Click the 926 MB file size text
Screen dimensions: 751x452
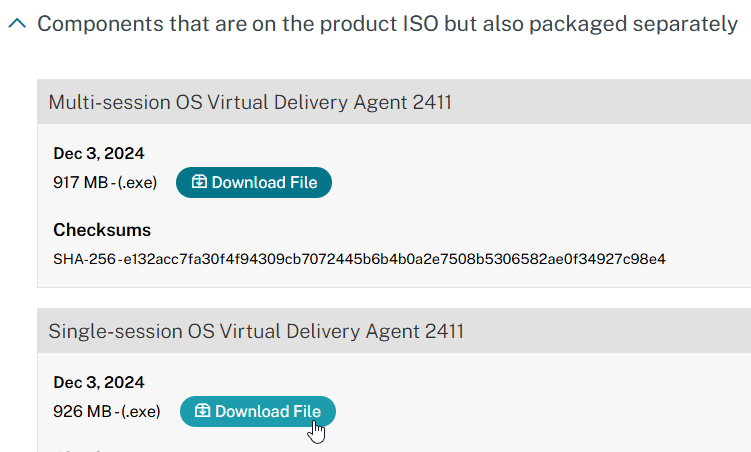(82, 411)
